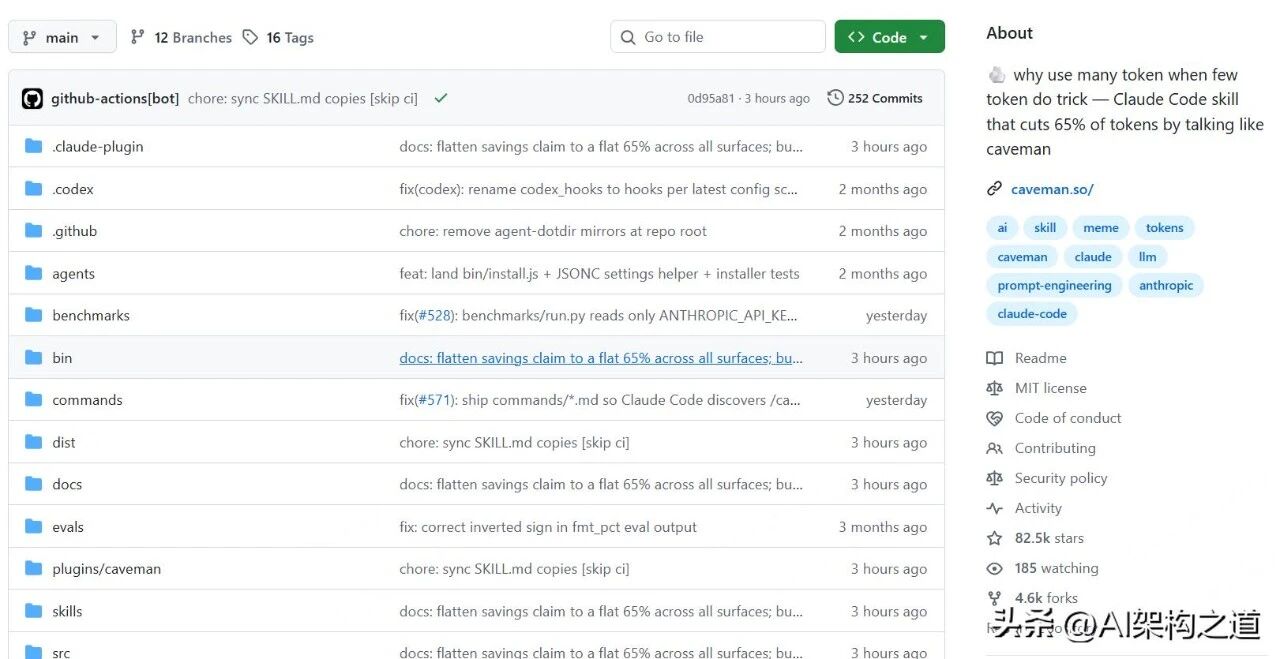Click the docs folder icon
The image size is (1280, 659).
click(34, 483)
